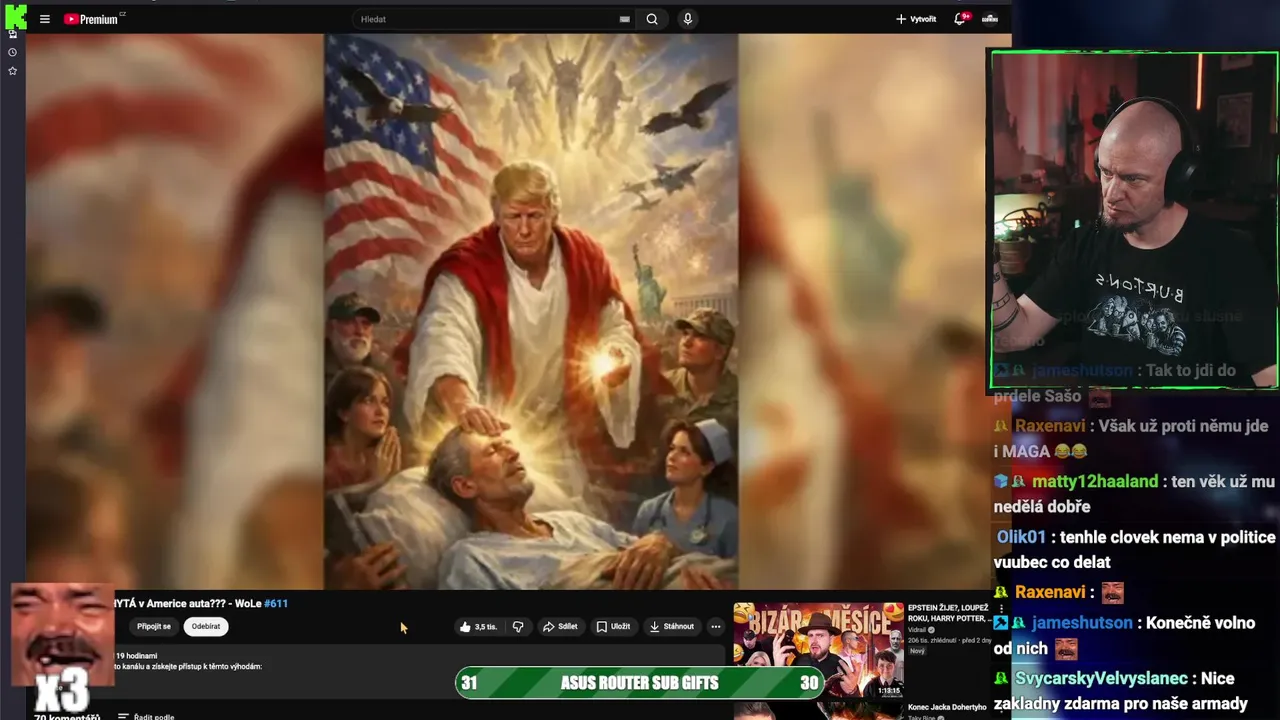This screenshot has width=1280, height=720.
Task: Click the Trump painting video frame
Action: (531, 312)
